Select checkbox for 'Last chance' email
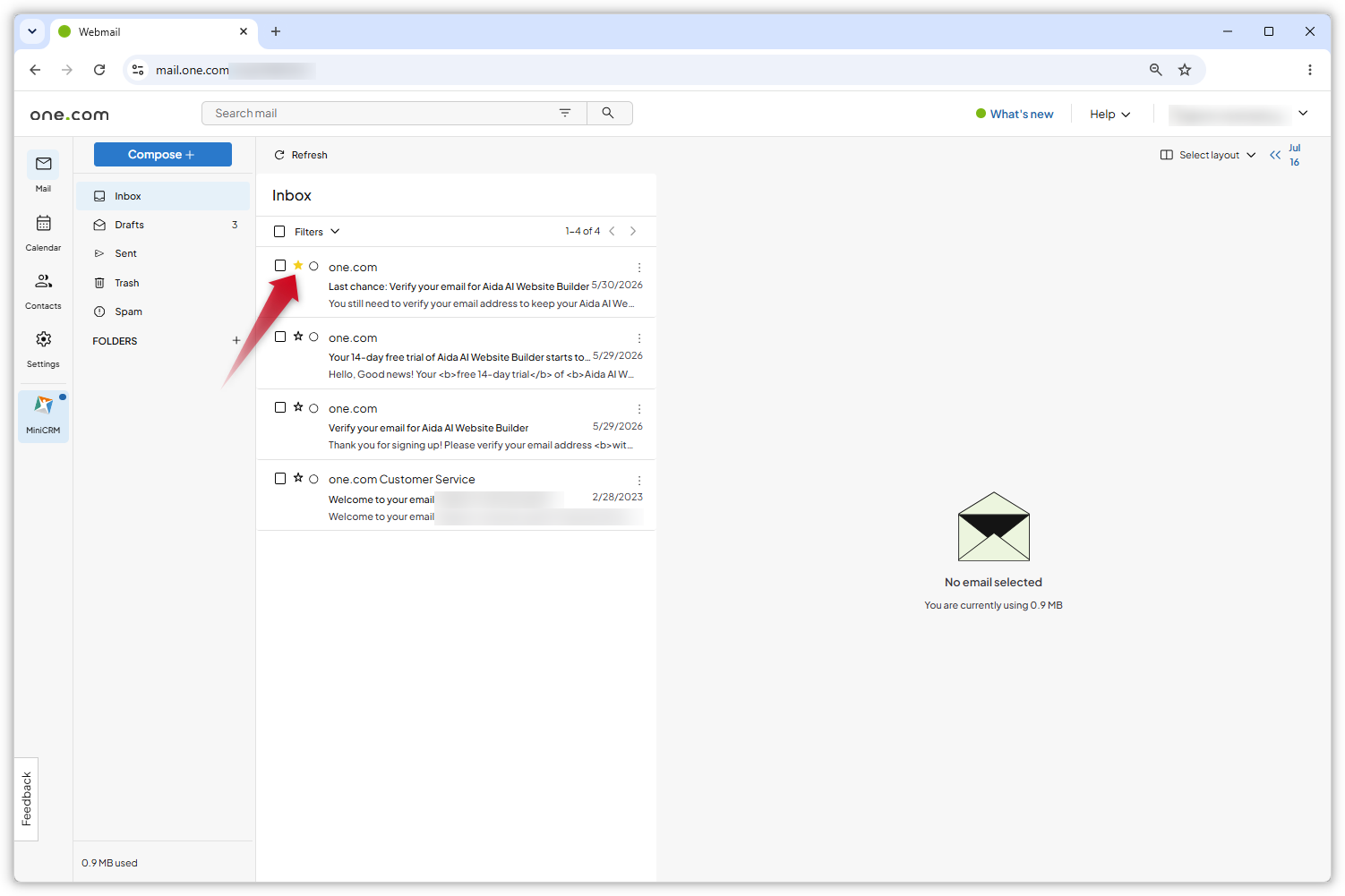 pyautogui.click(x=280, y=266)
